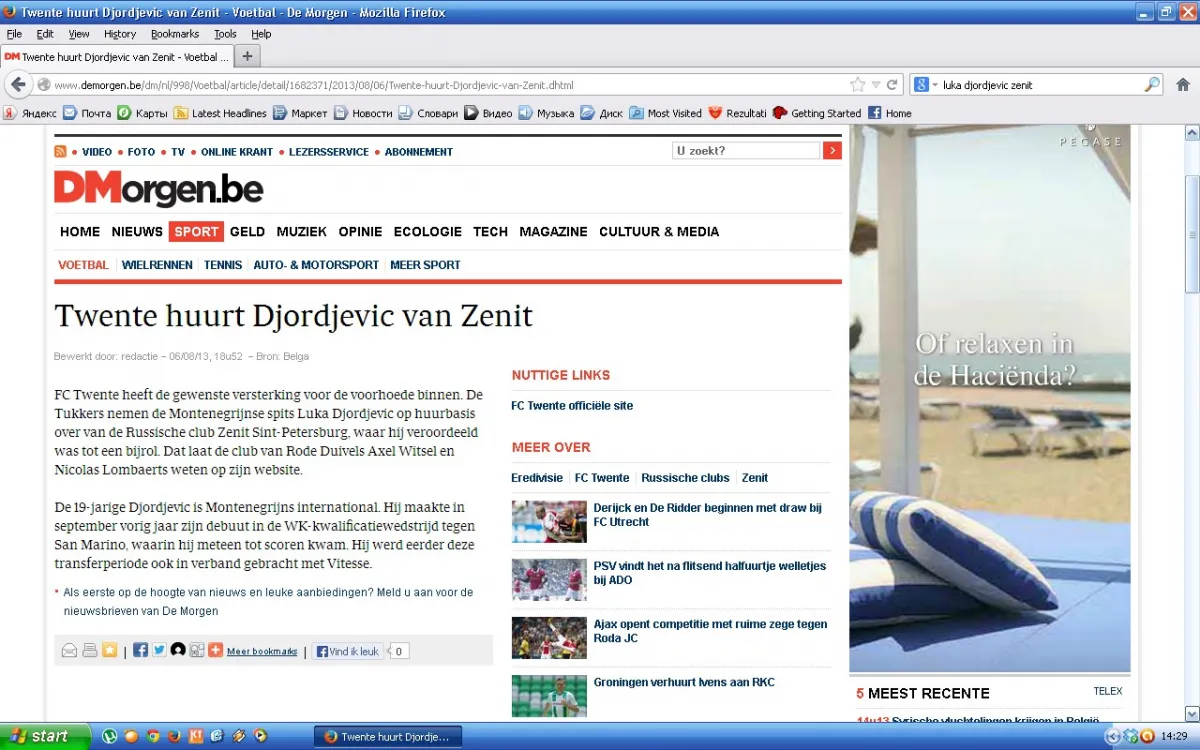Click the page vertical scrollbar thumb
Viewport: 1200px width, 750px height.
pos(1191,235)
